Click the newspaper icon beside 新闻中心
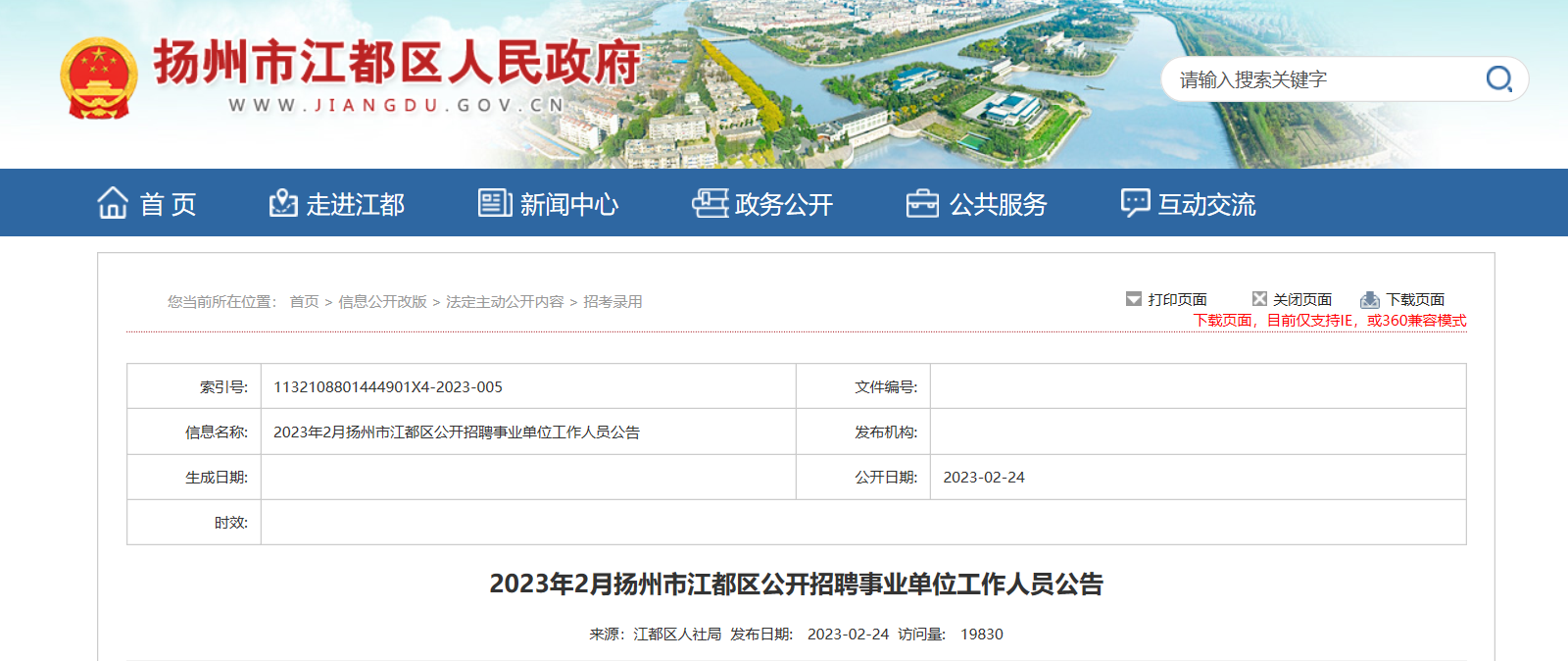The image size is (1568, 661). [x=495, y=203]
